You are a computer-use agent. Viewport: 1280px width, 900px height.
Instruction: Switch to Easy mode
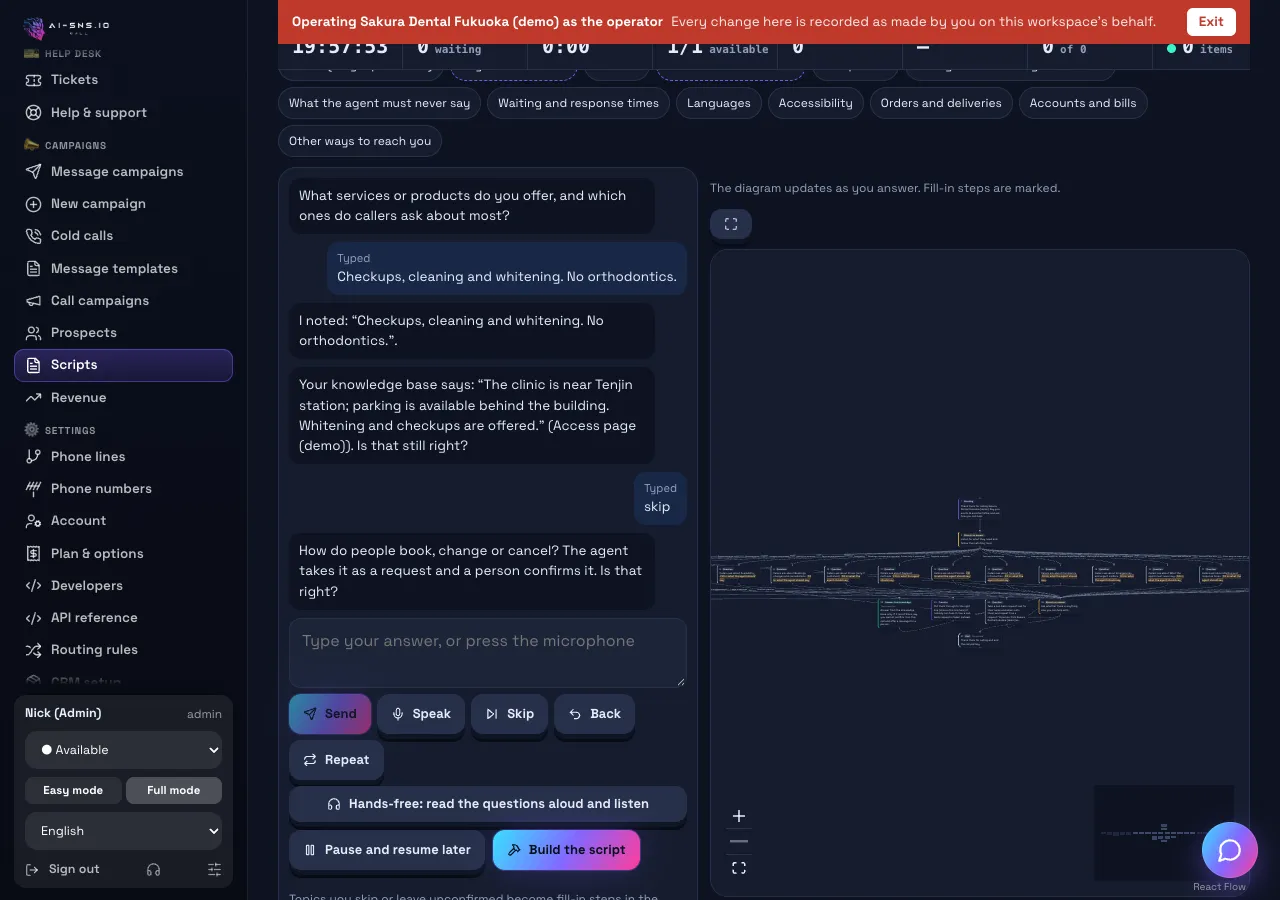coord(73,790)
